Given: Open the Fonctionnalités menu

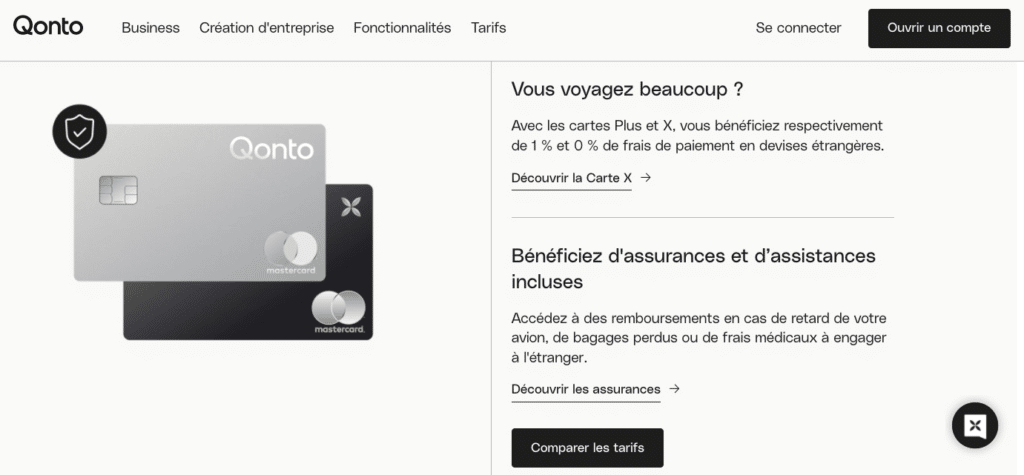Looking at the screenshot, I should tap(402, 28).
